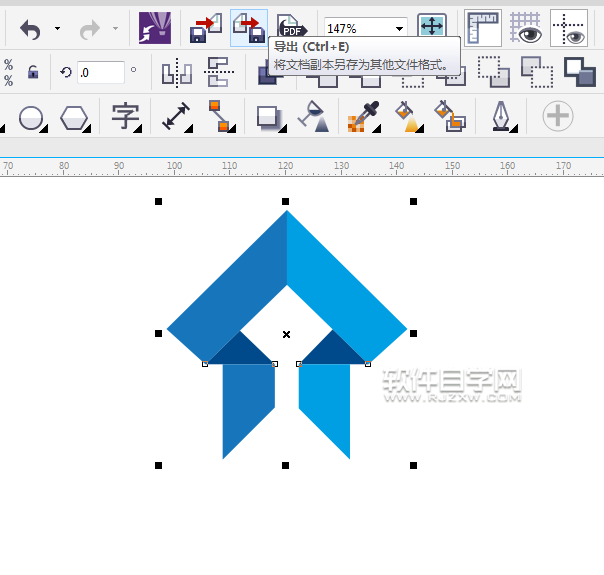Click the lock ratio padlock icon

pyautogui.click(x=33, y=73)
